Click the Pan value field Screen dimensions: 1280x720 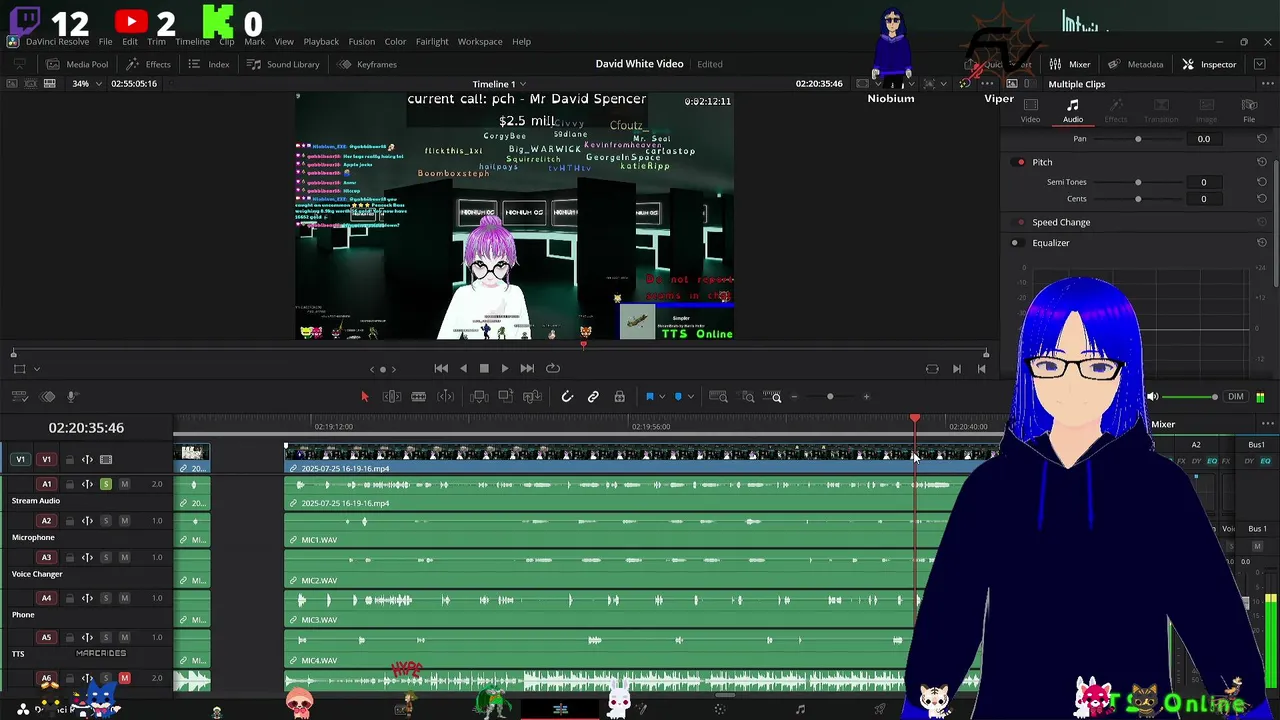(1204, 139)
